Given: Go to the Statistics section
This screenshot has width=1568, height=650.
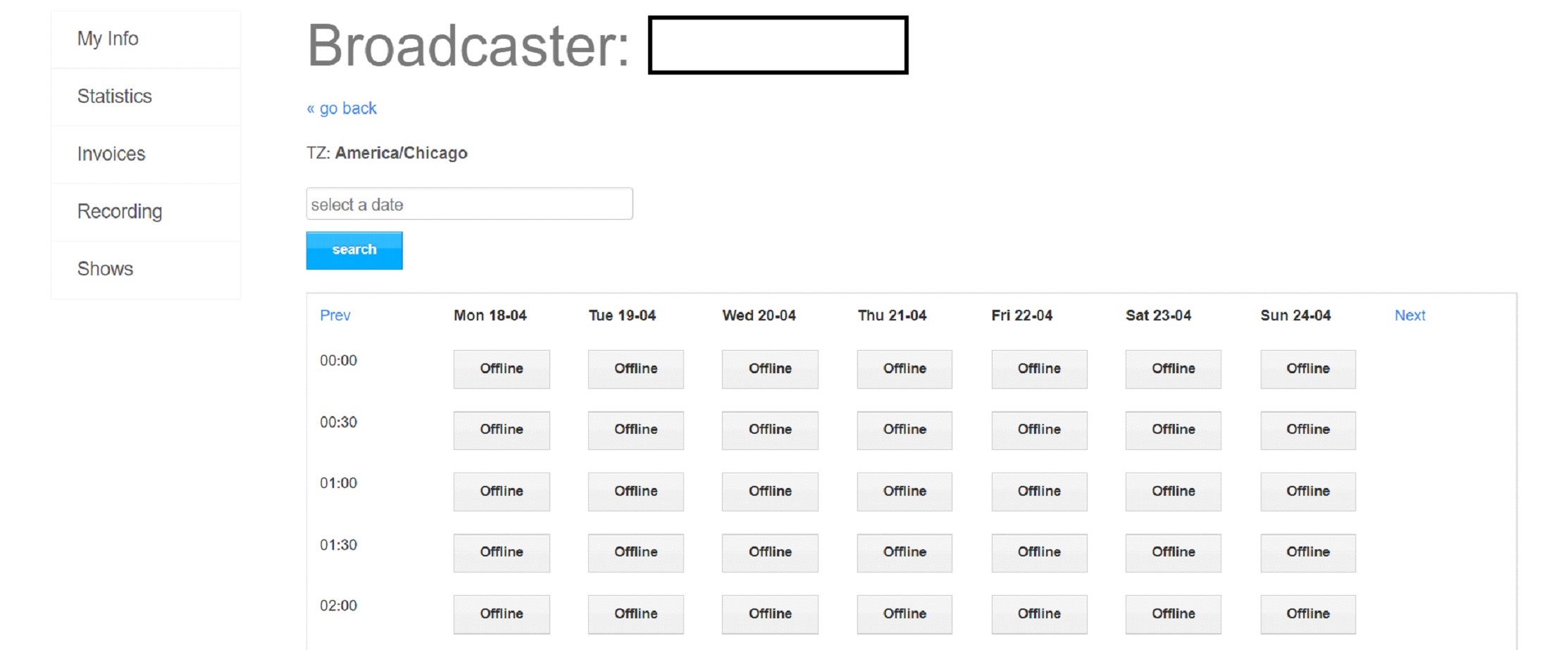Looking at the screenshot, I should click(114, 96).
